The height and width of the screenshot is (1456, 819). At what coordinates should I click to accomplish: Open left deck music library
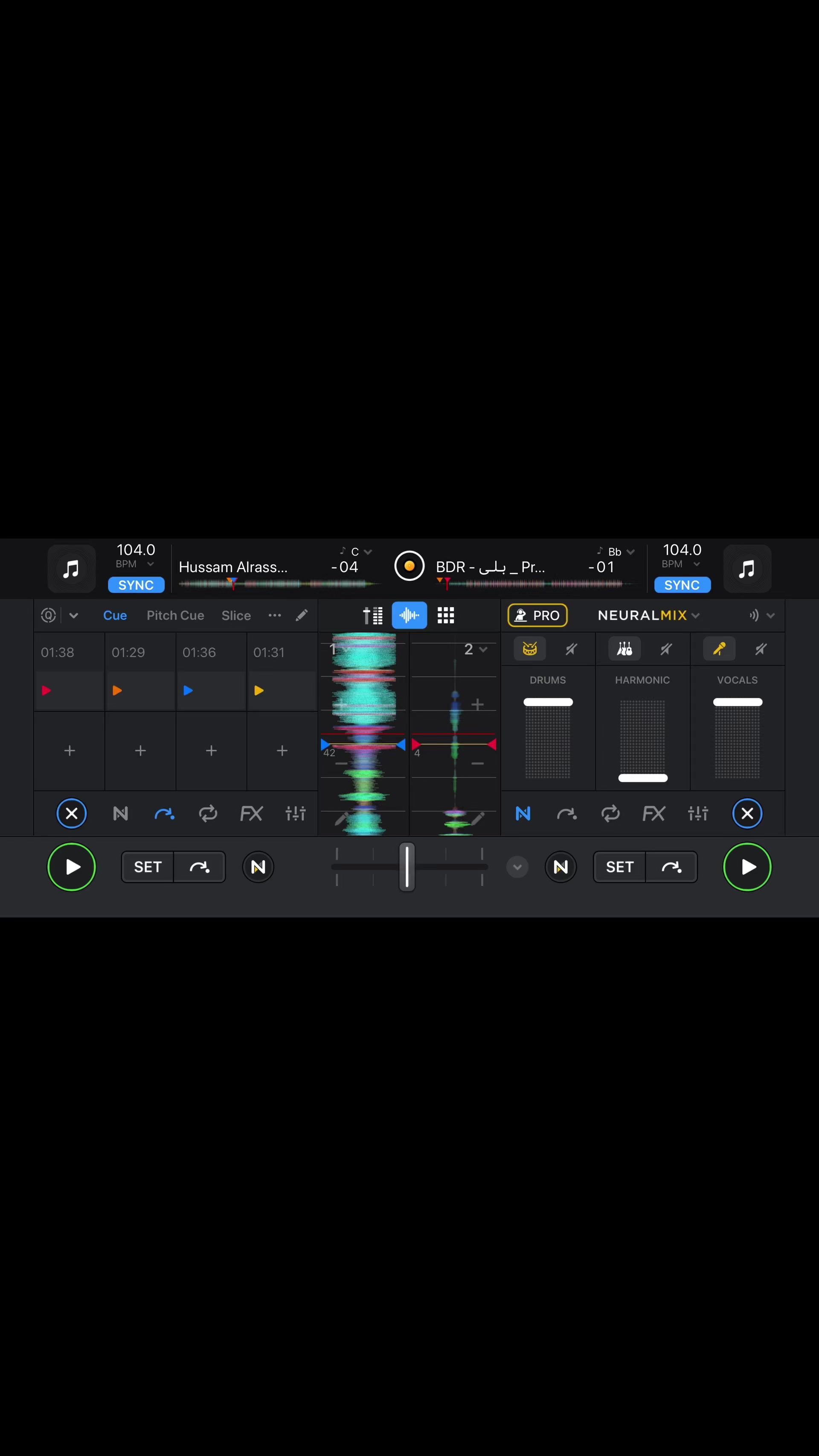71,568
